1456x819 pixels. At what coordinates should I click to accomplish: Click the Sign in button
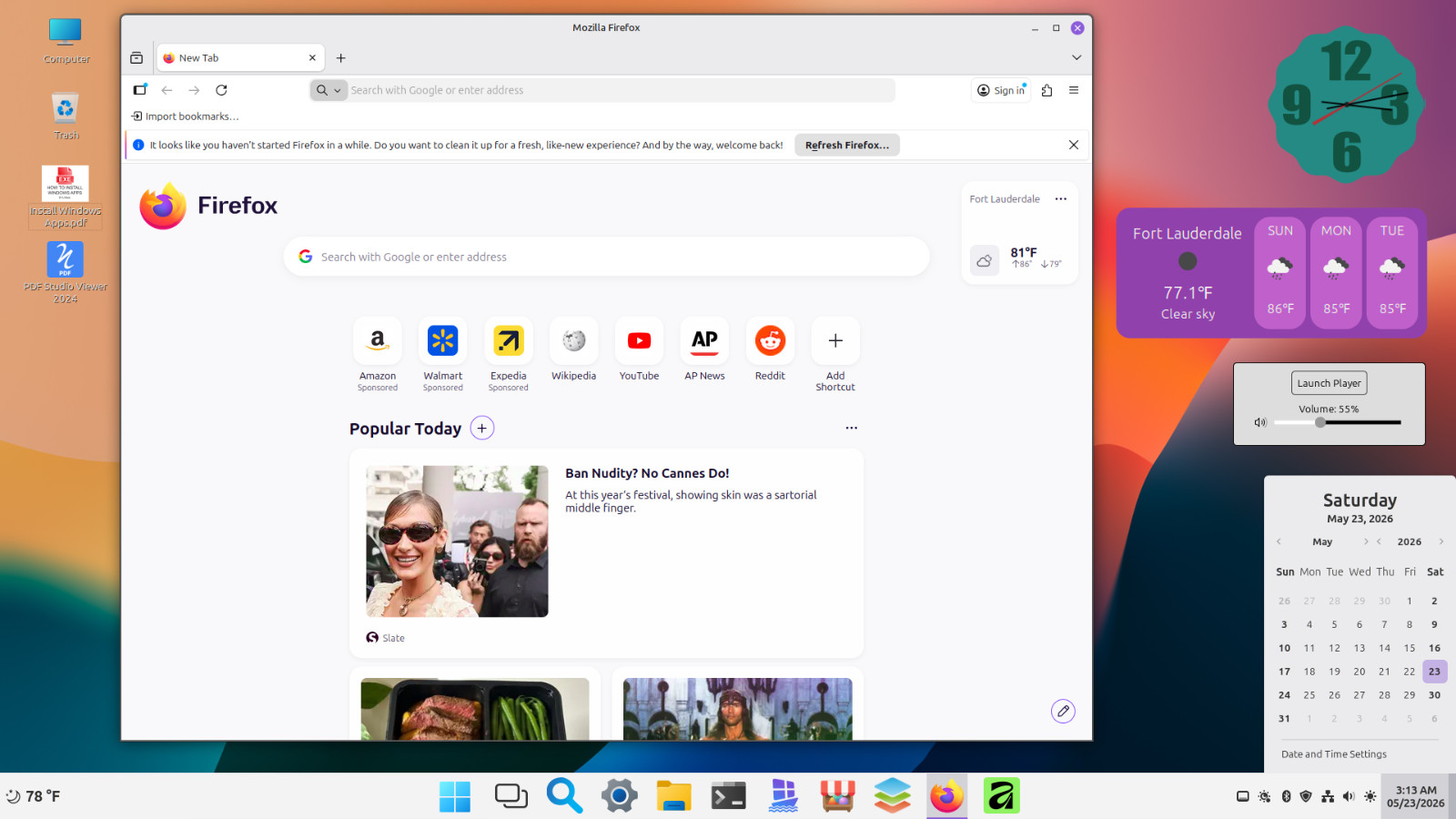(1001, 90)
